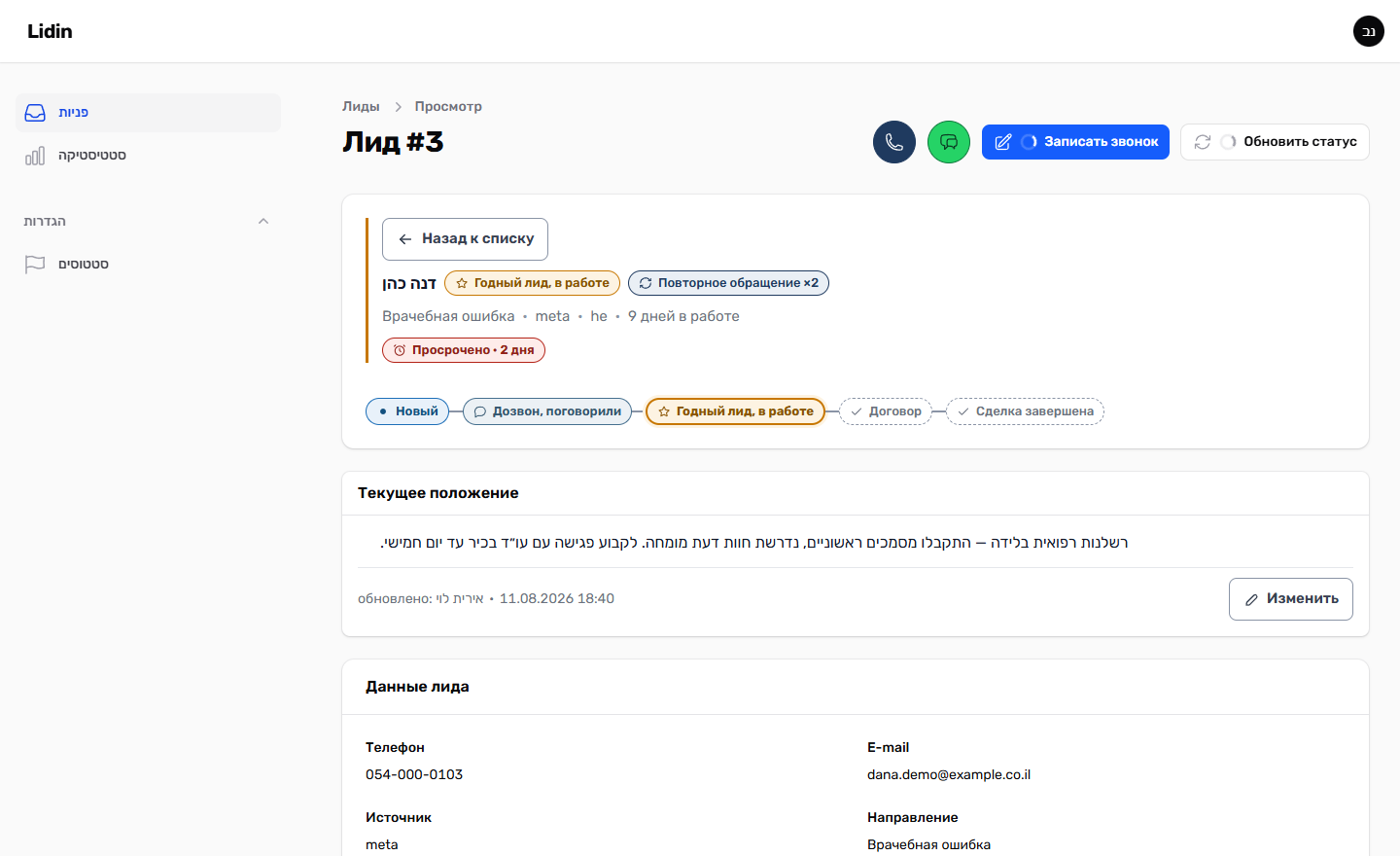Select the Новый pipeline stage
This screenshot has width=1400, height=856.
click(407, 411)
